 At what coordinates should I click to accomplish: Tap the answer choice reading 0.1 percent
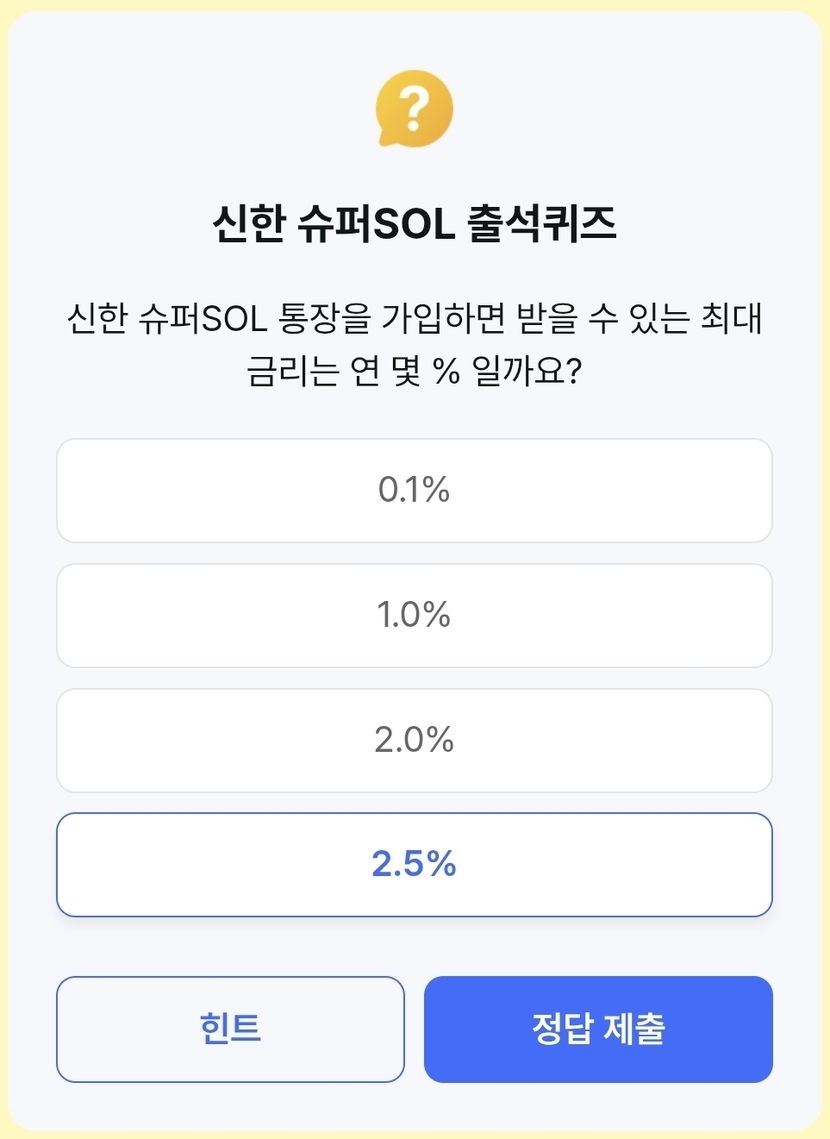(x=414, y=491)
